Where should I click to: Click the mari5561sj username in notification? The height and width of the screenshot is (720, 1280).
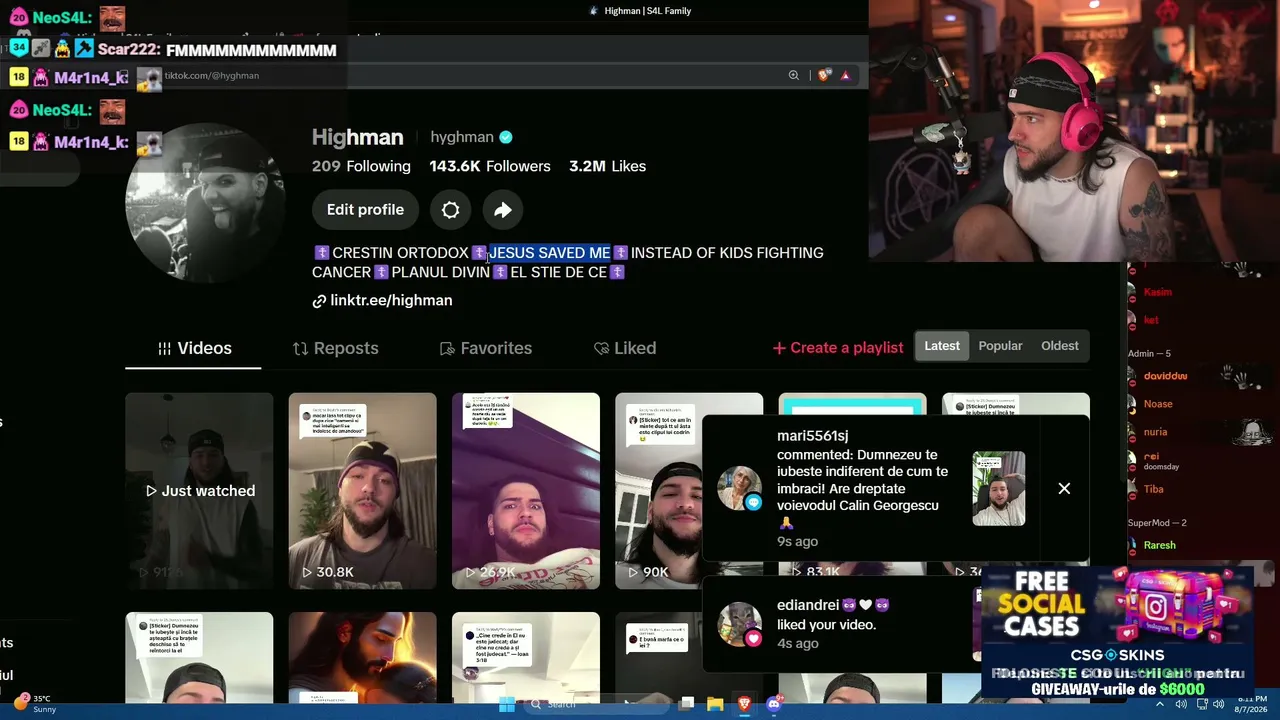[x=812, y=436]
